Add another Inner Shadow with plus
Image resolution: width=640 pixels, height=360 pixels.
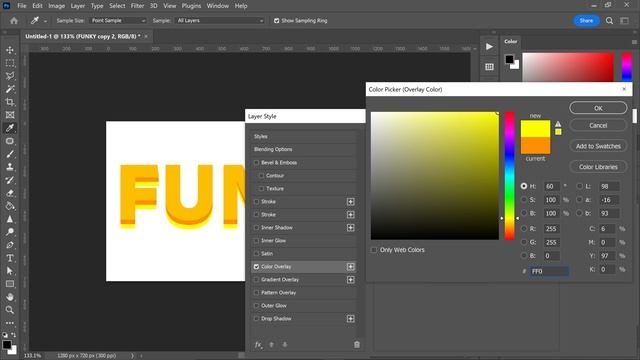[351, 227]
